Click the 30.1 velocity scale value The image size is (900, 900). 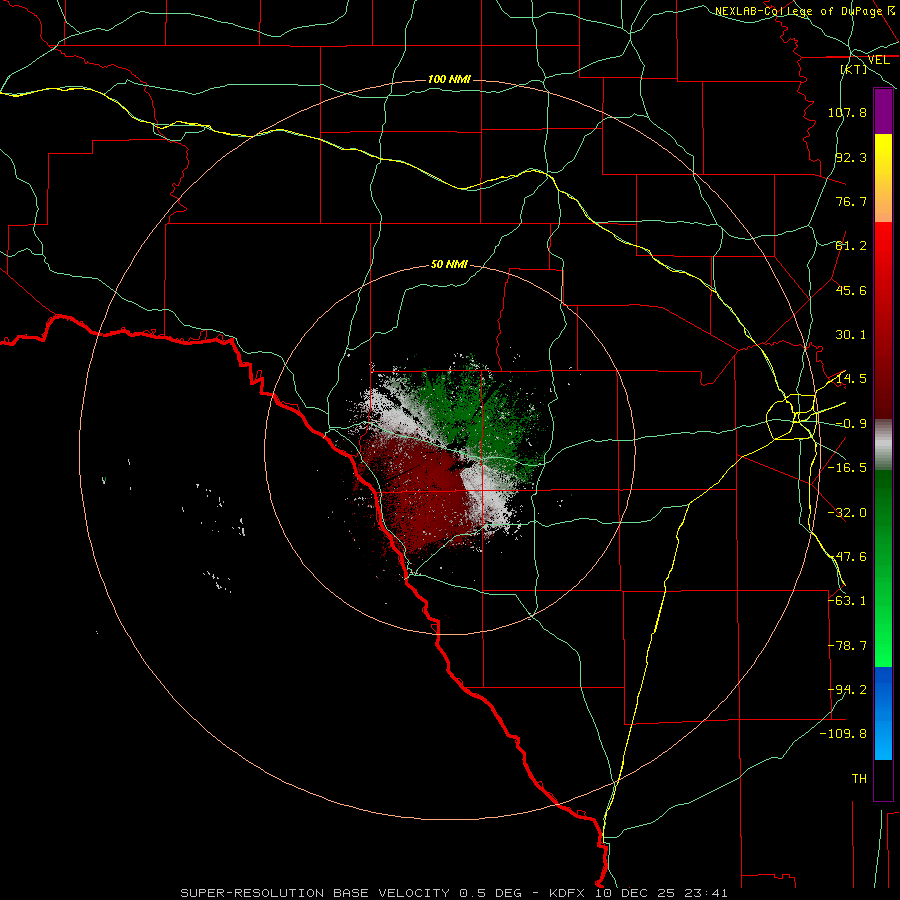click(851, 335)
